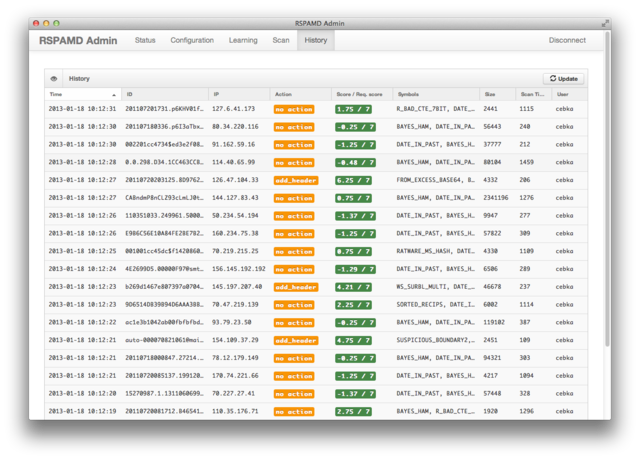Click the window vertical scrollbar
640x460 pixels.
[x=607, y=189]
